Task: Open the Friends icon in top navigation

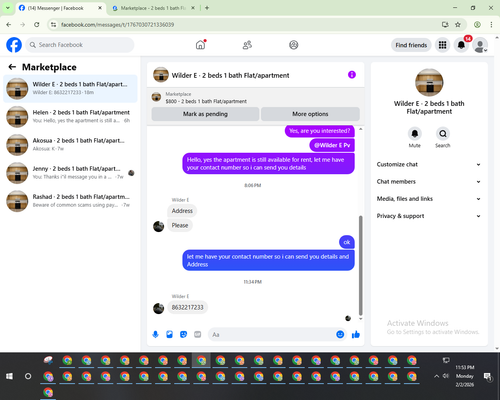Action: tap(247, 45)
